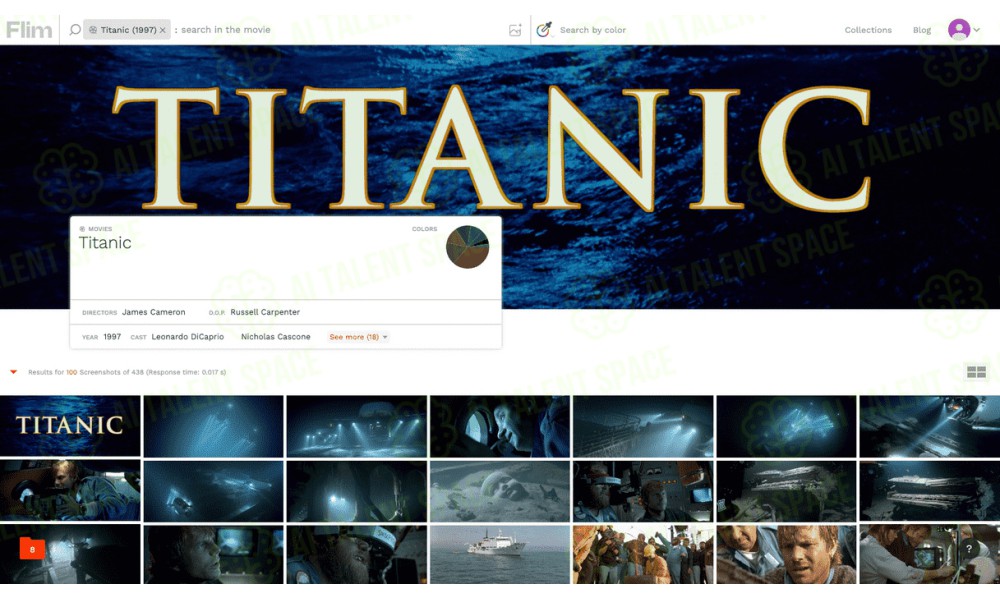Click the Titanic (1997) filter chip
This screenshot has width=1000, height=600.
[x=127, y=29]
